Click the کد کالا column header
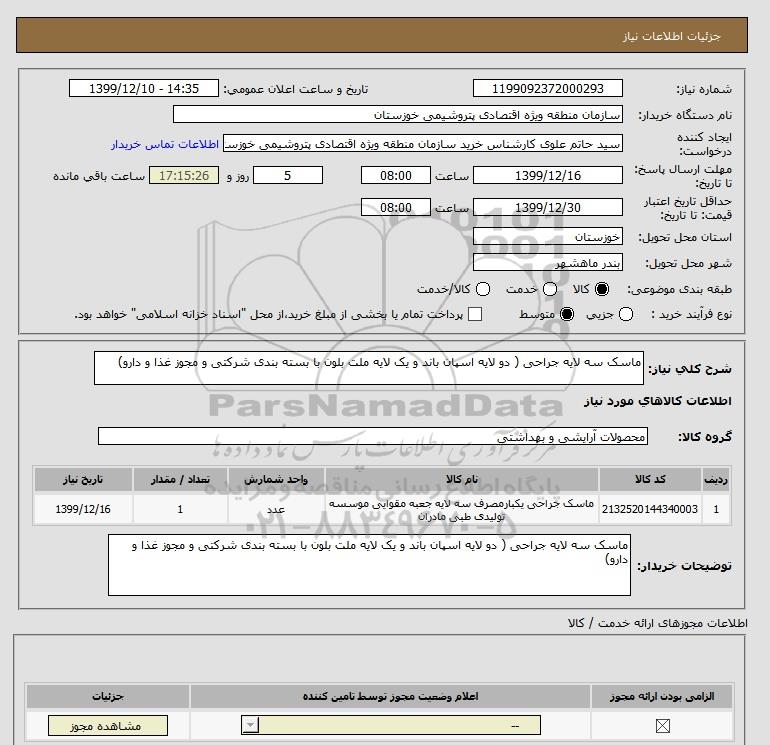 650,479
